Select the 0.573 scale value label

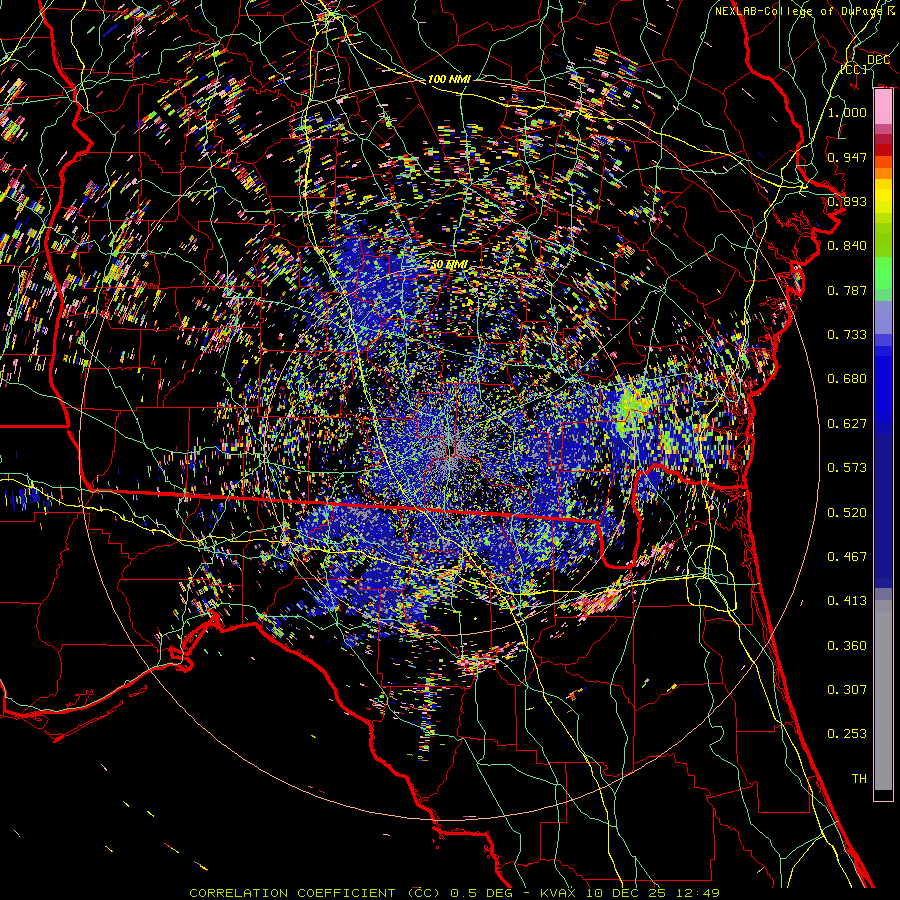(x=847, y=468)
